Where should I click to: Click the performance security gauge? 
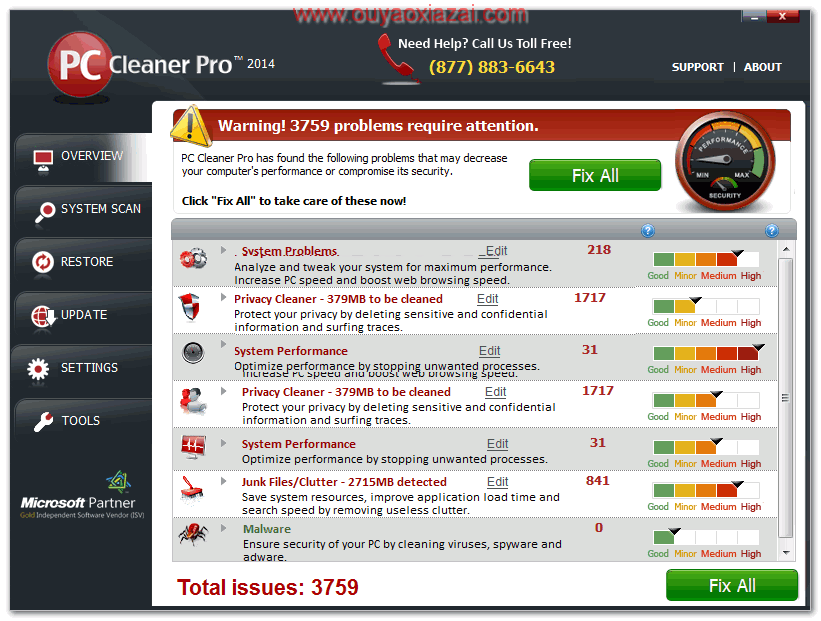(725, 162)
